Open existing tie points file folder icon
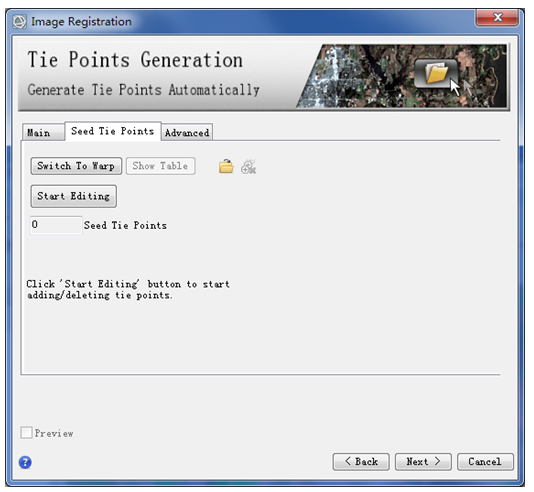Screen dimensions: 534x492 (226, 166)
